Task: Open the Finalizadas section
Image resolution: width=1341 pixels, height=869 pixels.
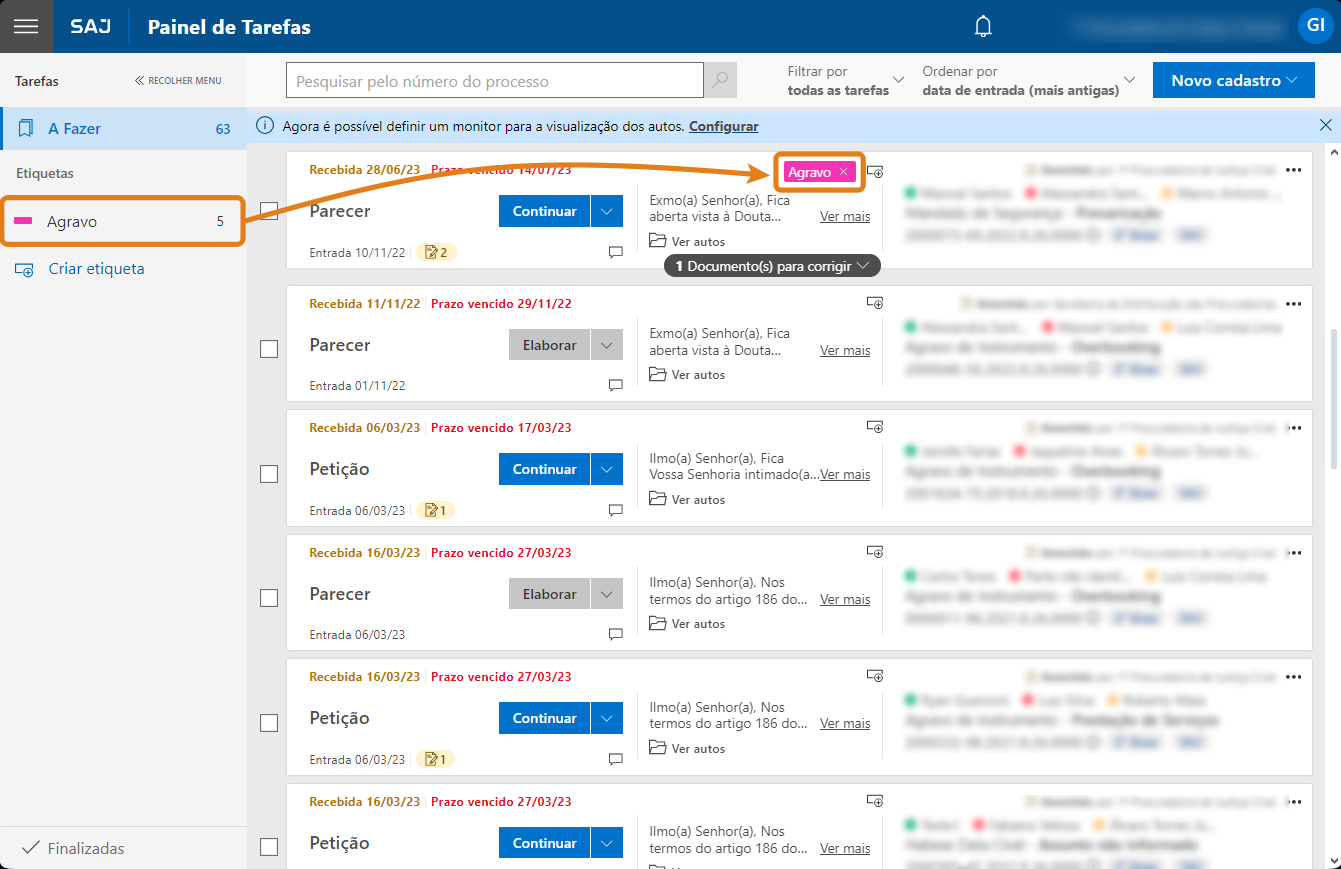Action: click(x=86, y=848)
